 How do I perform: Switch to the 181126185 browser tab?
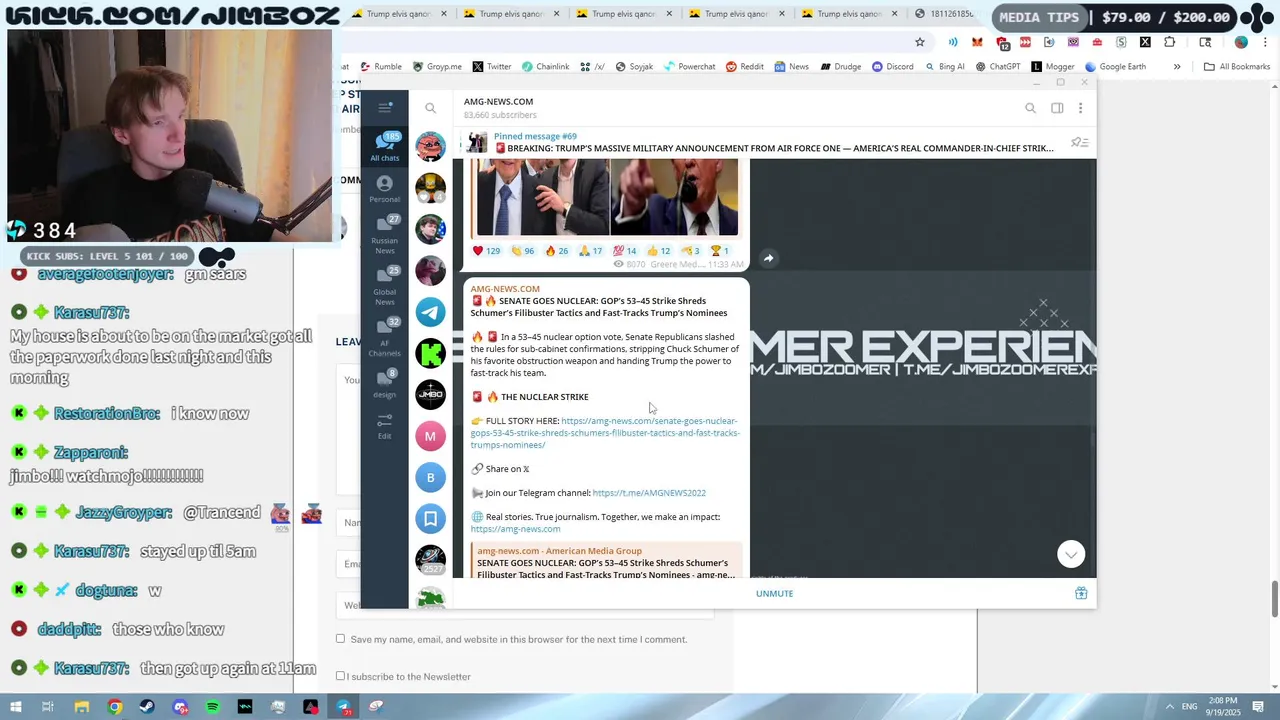[946, 14]
